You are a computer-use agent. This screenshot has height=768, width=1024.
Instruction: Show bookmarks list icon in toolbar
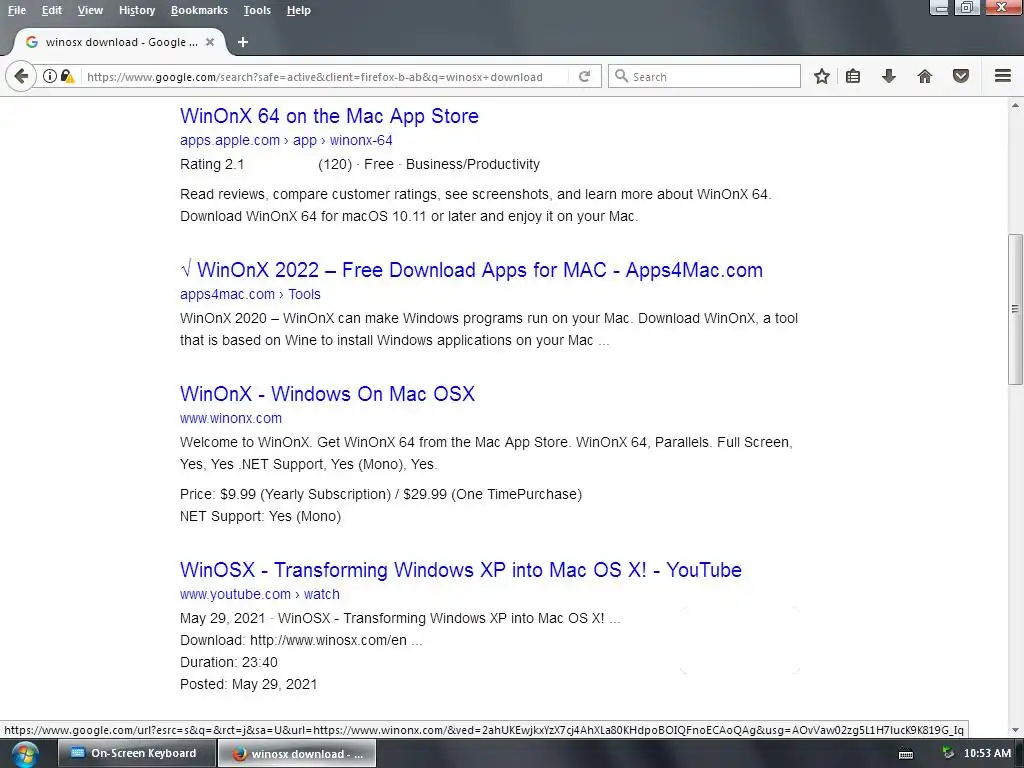pyautogui.click(x=853, y=76)
